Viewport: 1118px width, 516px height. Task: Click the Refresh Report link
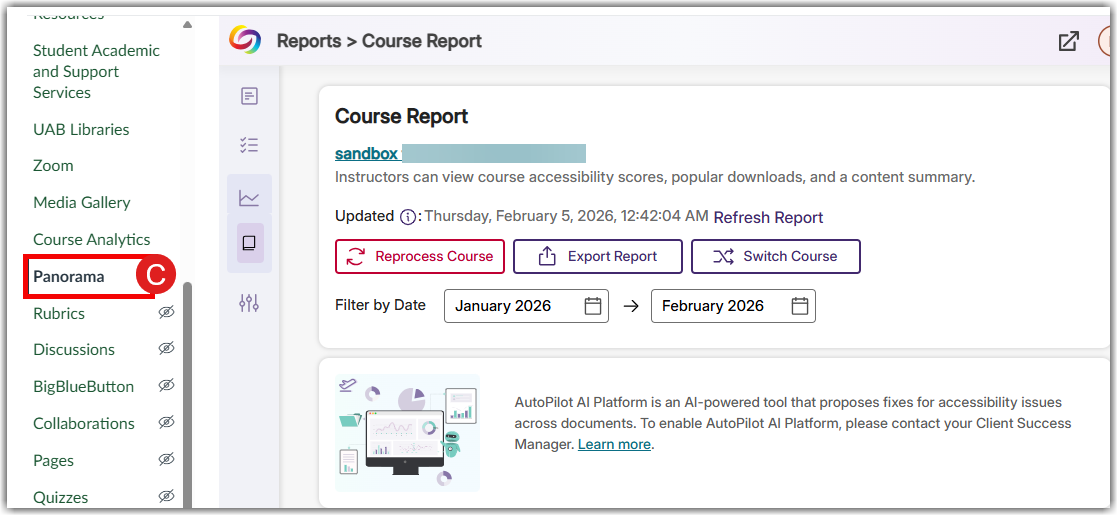768,217
